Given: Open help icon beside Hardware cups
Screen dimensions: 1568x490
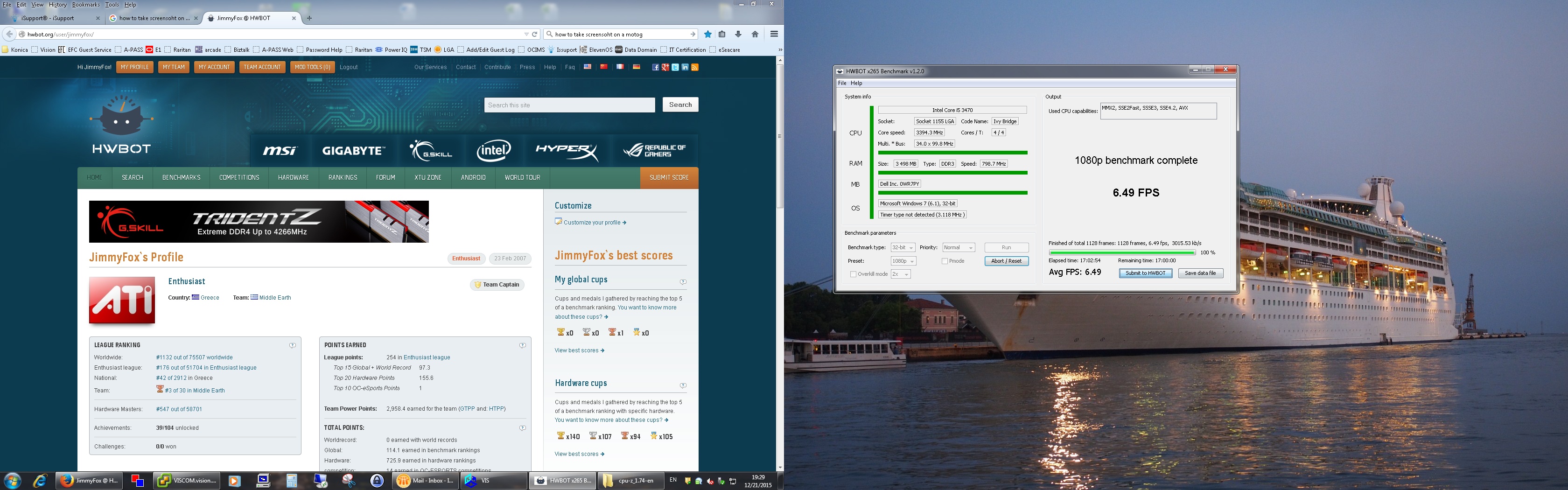Looking at the screenshot, I should [683, 385].
